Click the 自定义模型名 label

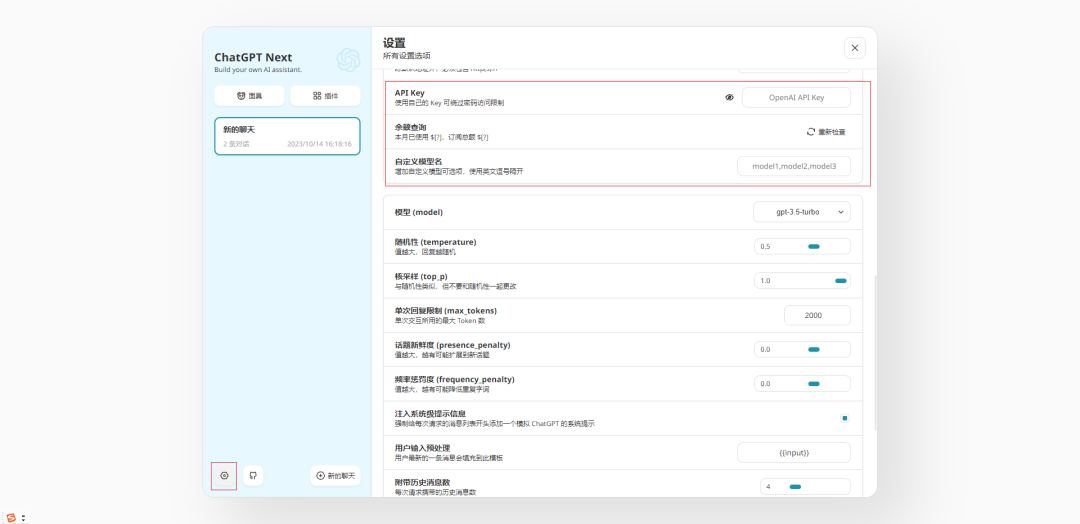(418, 162)
